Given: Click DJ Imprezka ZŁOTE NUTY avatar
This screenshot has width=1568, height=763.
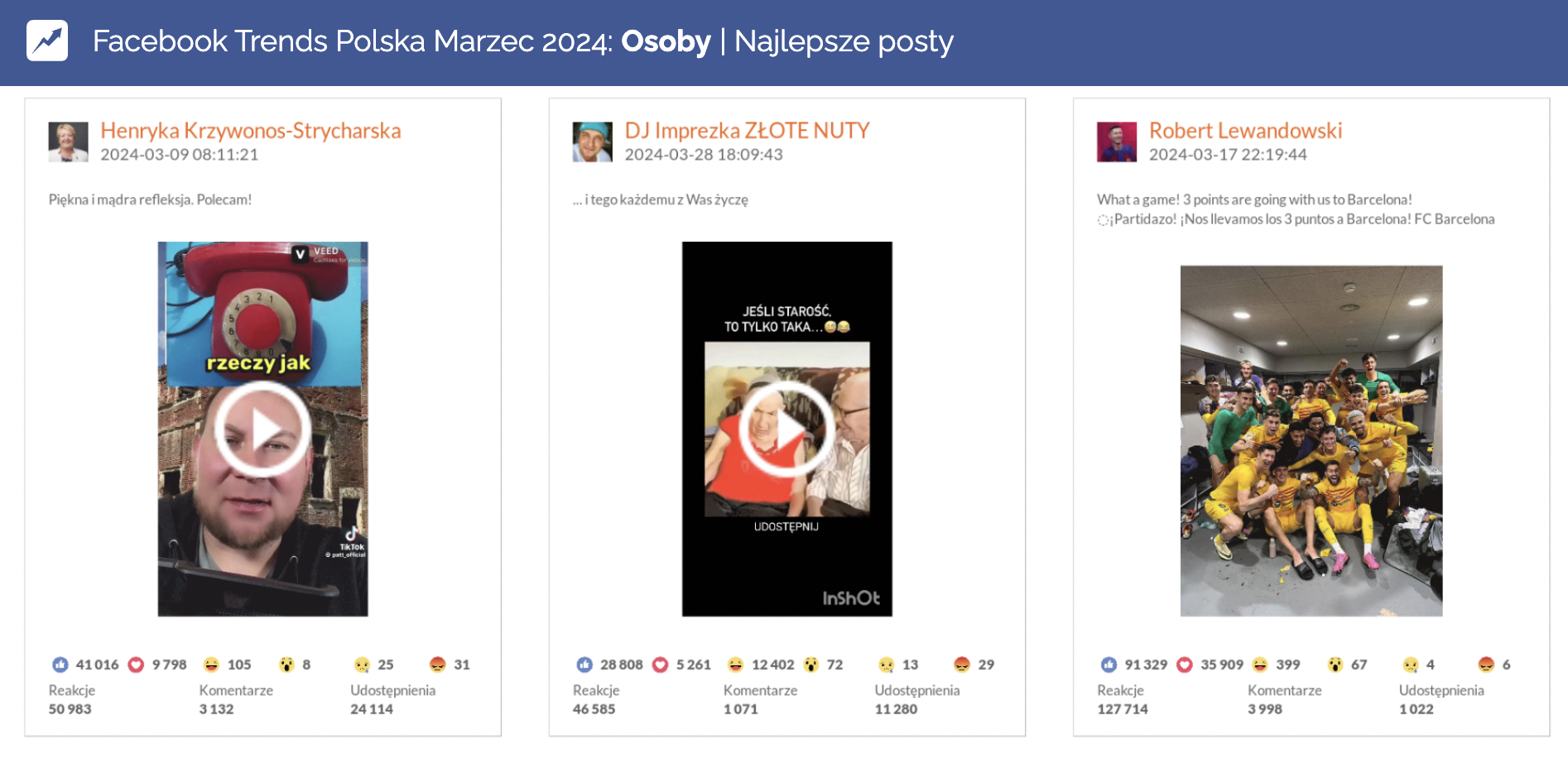Looking at the screenshot, I should pyautogui.click(x=592, y=142).
